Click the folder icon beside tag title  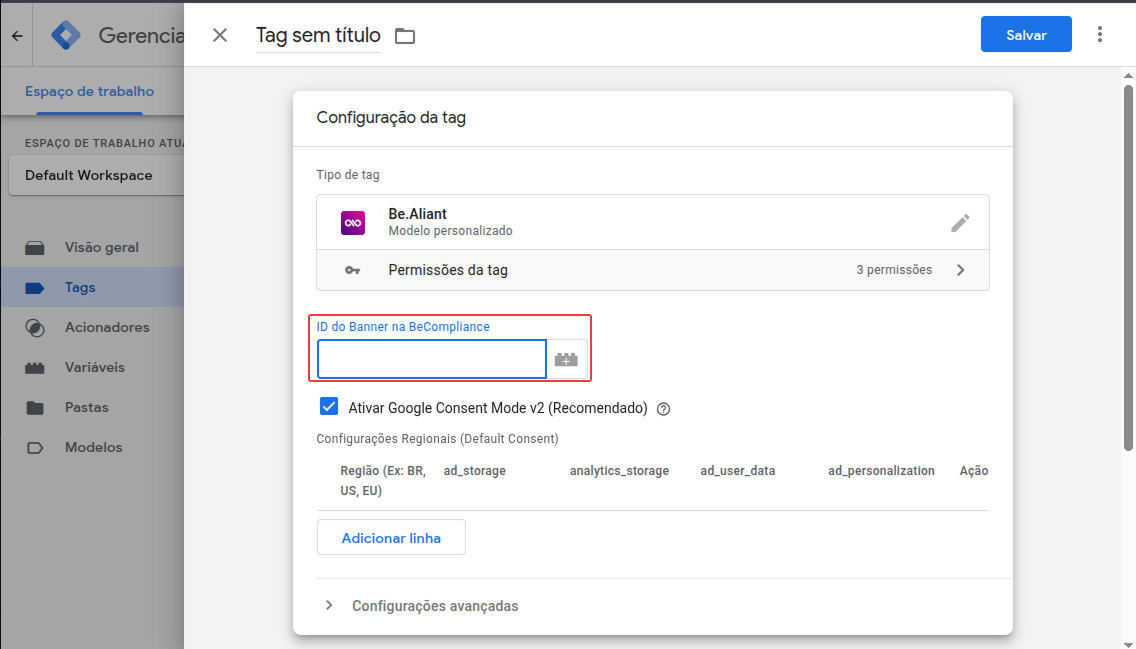[404, 36]
